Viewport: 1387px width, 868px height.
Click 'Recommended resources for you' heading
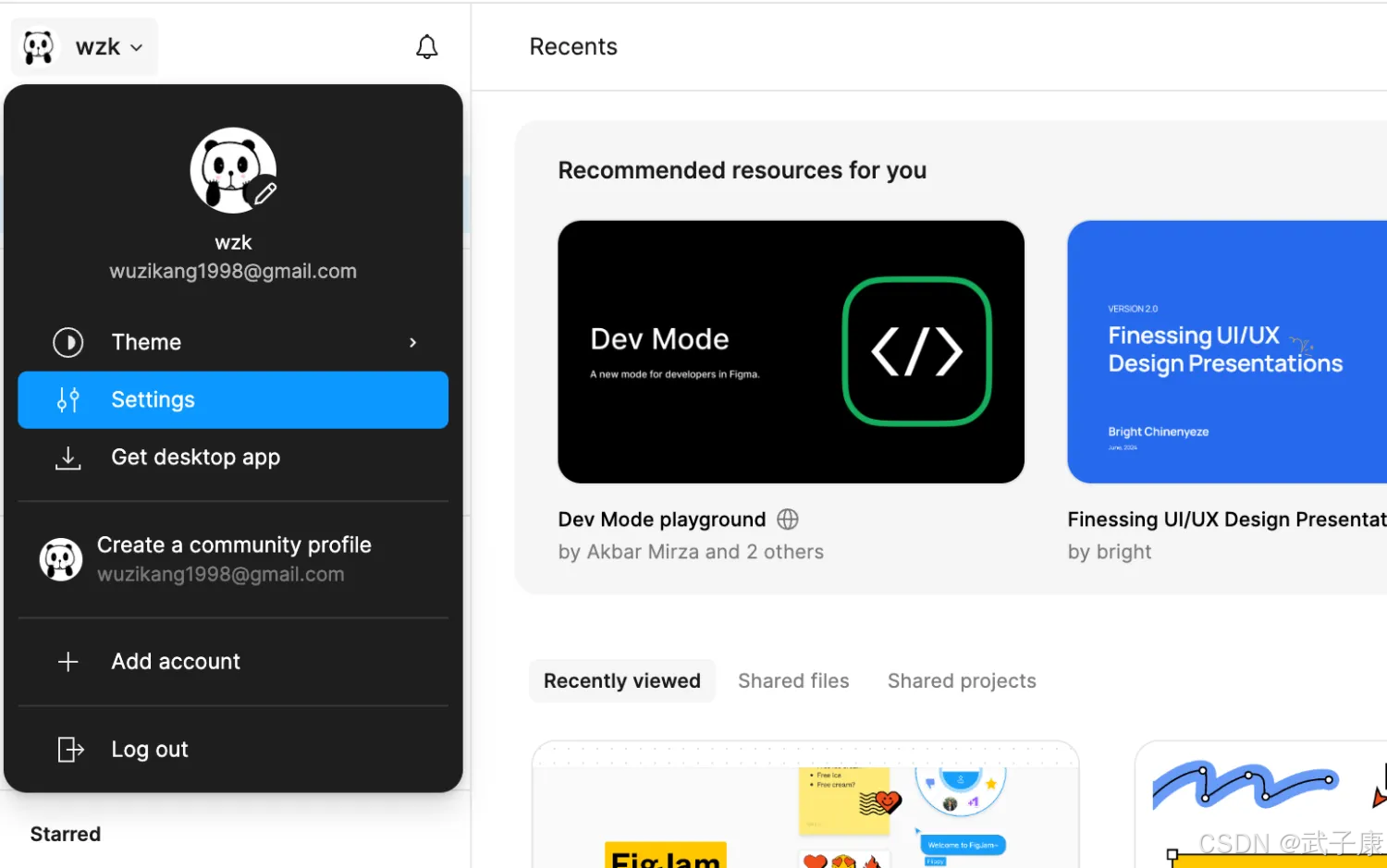coord(742,170)
